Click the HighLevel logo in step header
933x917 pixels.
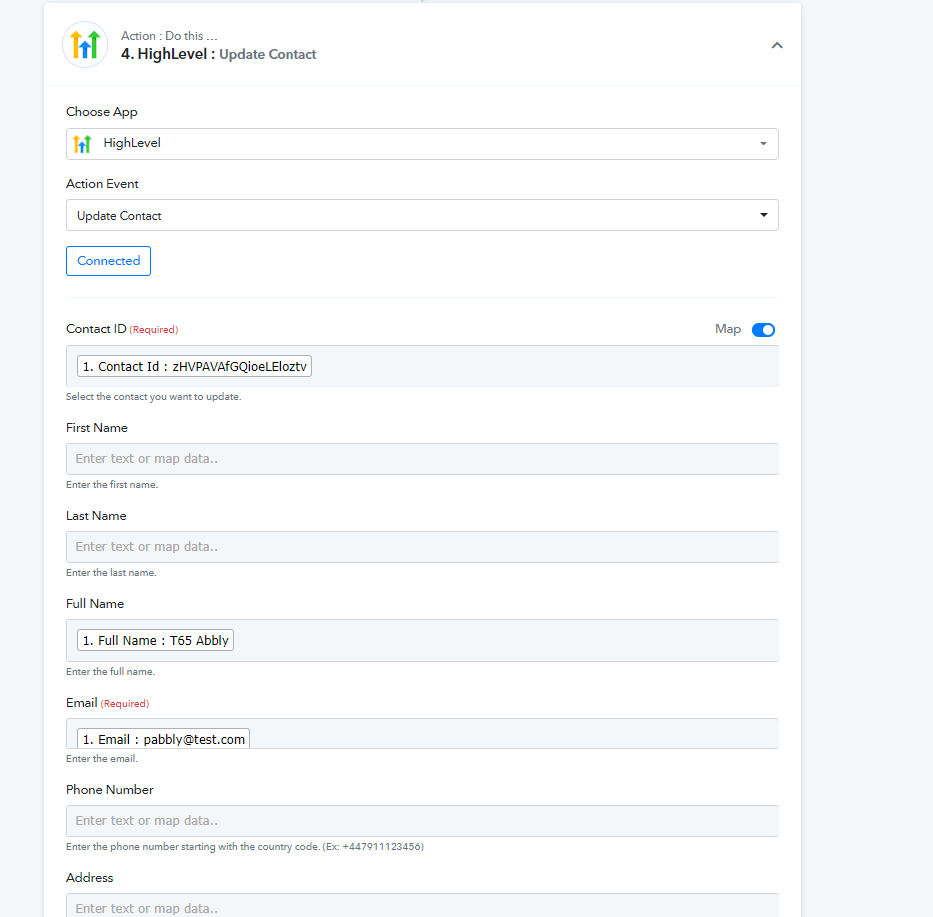(85, 45)
